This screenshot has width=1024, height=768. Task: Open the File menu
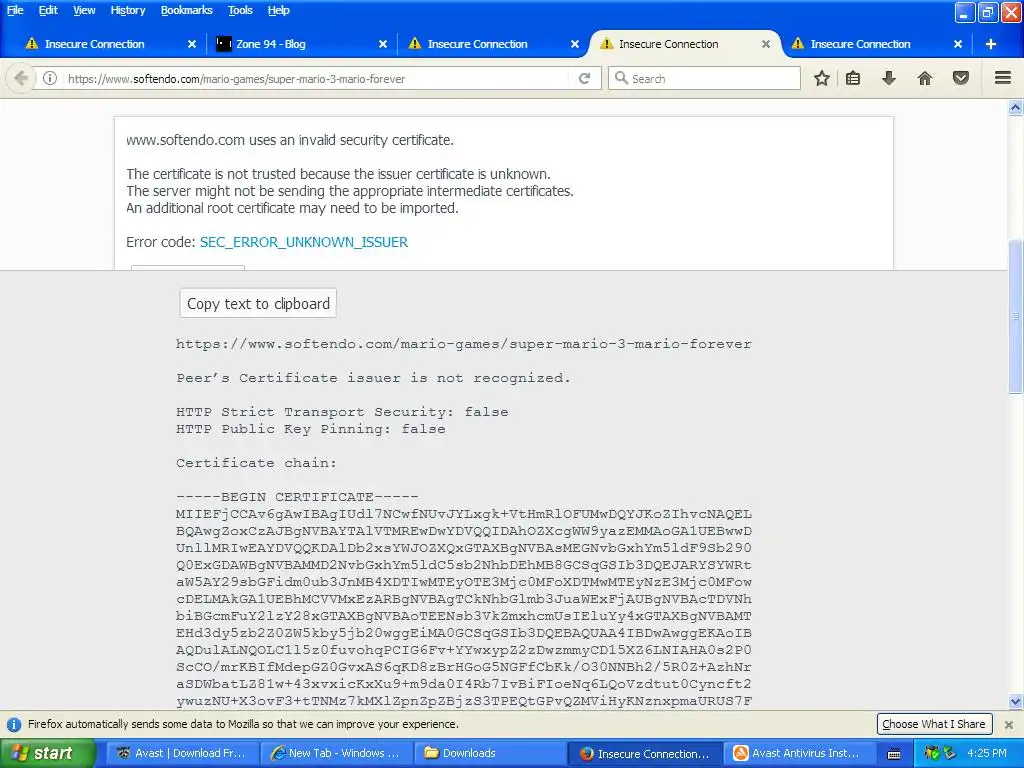[15, 10]
